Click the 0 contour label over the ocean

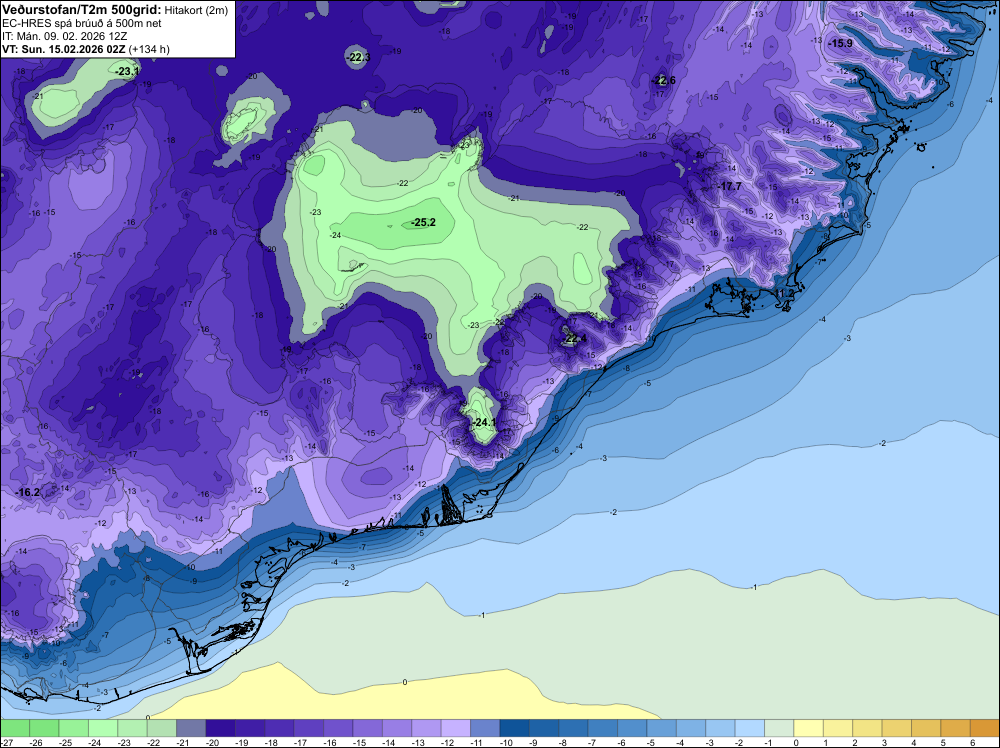coord(405,682)
